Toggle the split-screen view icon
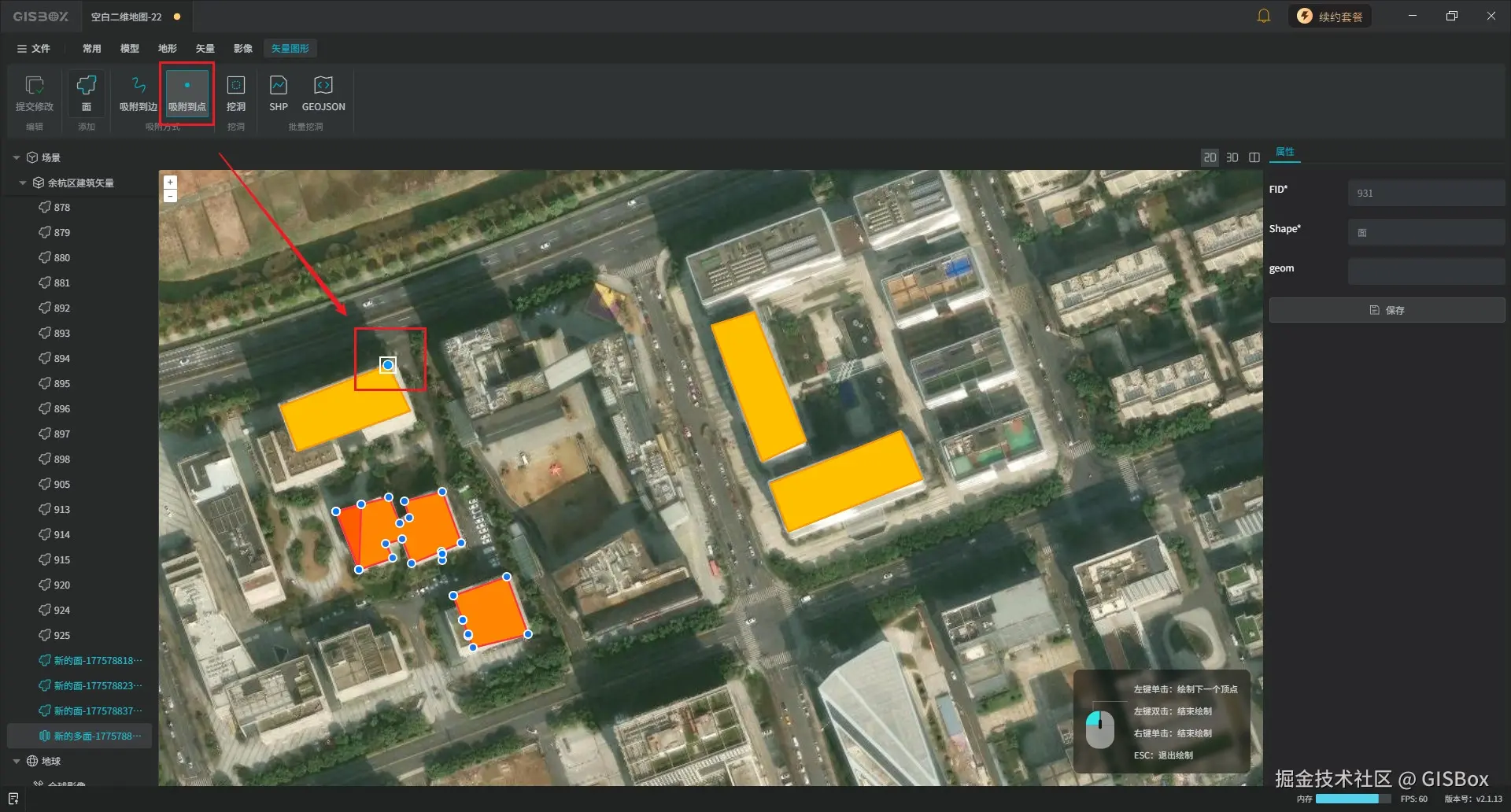 point(1254,157)
